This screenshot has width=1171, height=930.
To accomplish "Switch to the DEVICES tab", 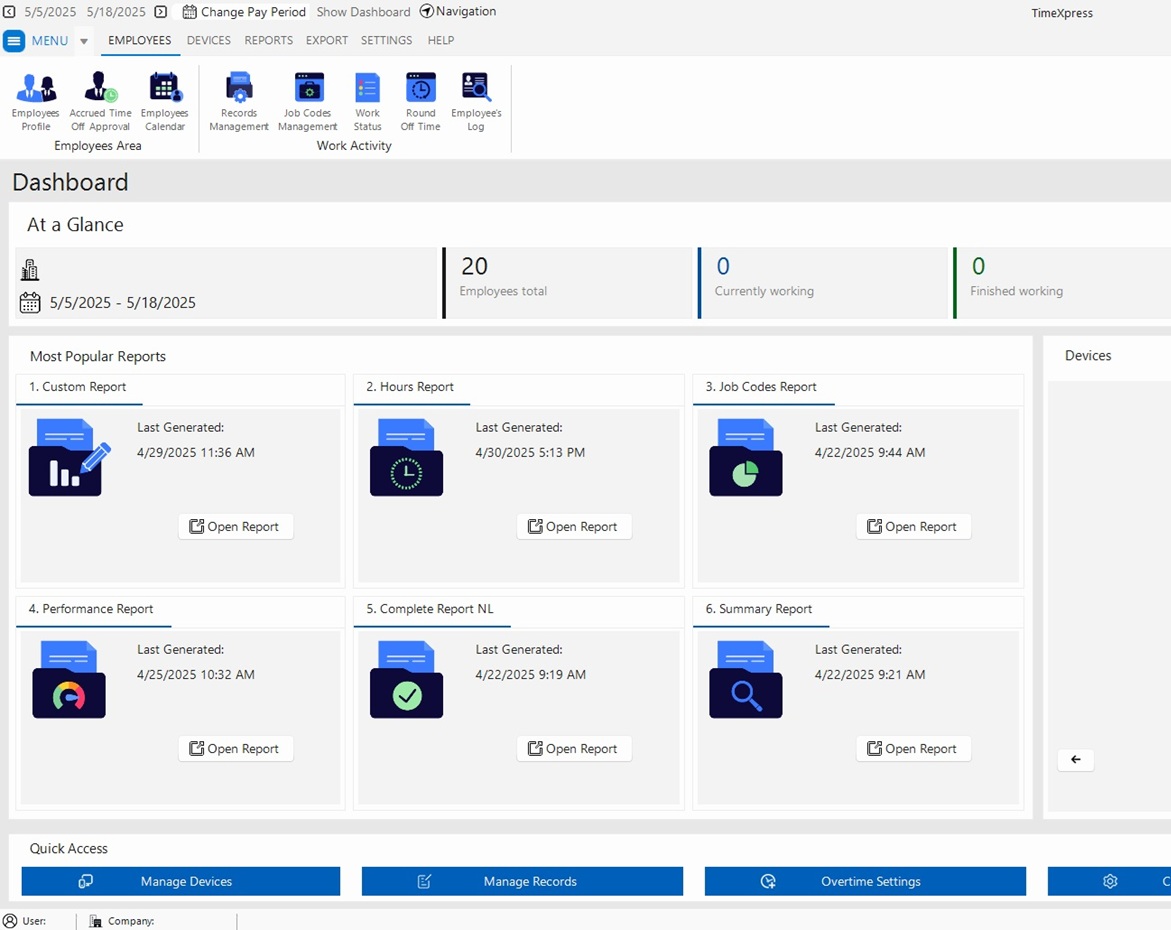I will [x=208, y=40].
